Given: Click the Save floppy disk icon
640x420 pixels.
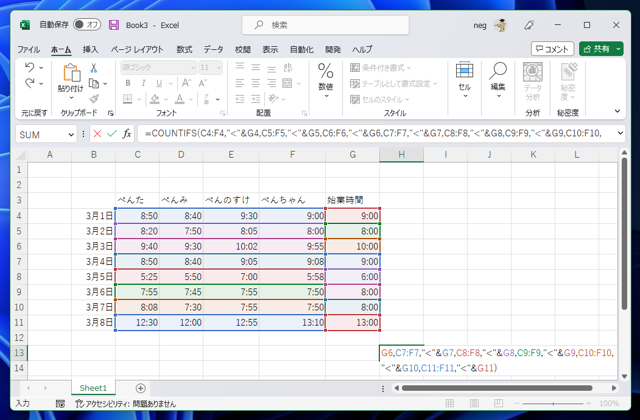Looking at the screenshot, I should click(x=114, y=25).
